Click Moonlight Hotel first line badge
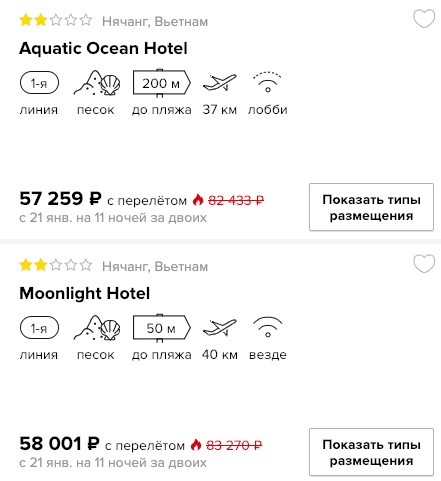This screenshot has height=481, width=441. pos(39,328)
